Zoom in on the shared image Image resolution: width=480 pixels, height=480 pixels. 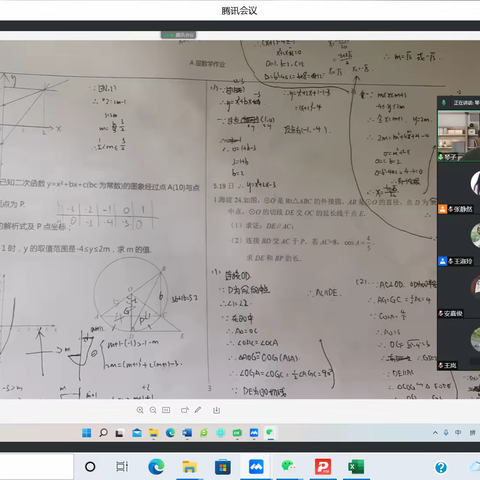pos(140,410)
